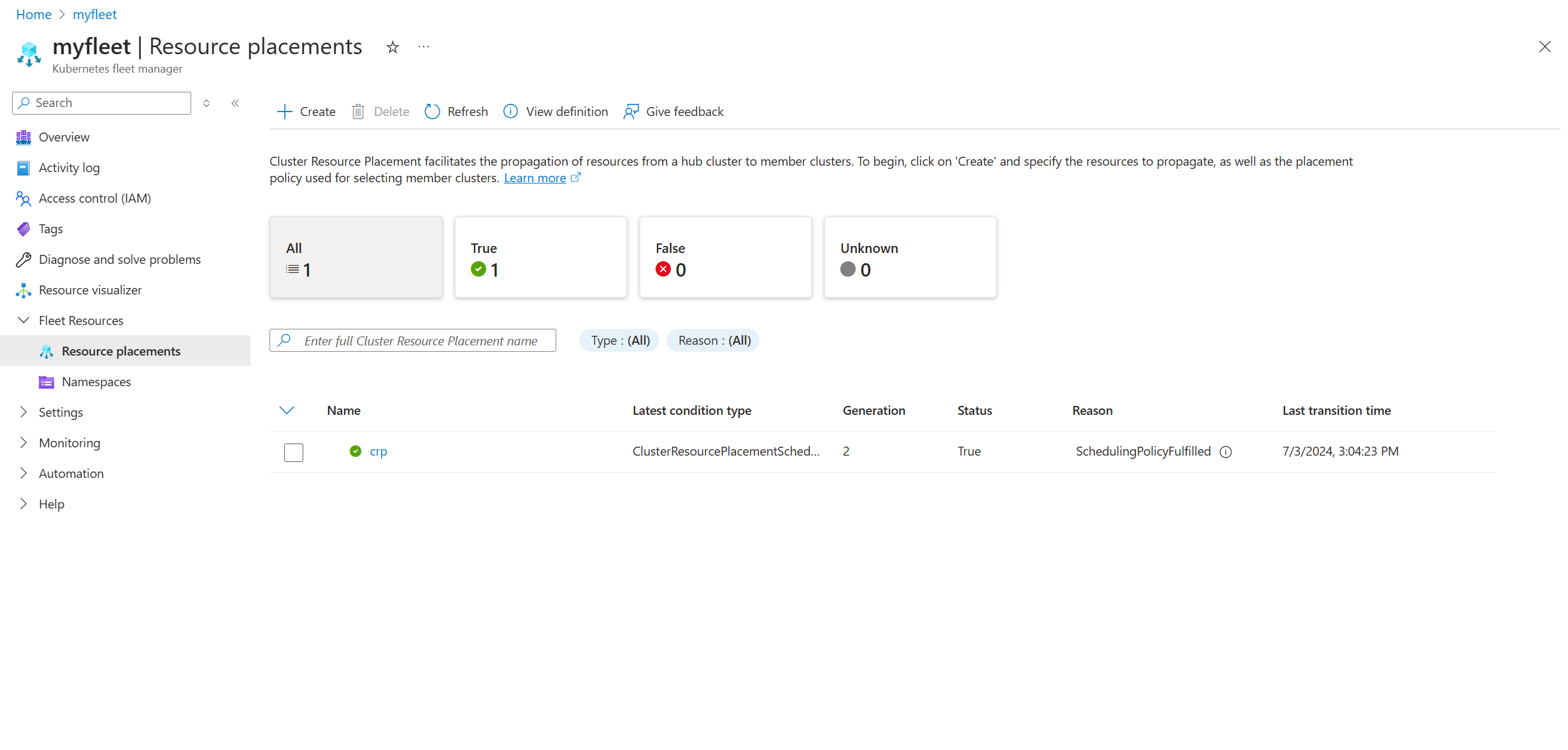Go to Activity log
This screenshot has width=1568, height=750.
[69, 168]
